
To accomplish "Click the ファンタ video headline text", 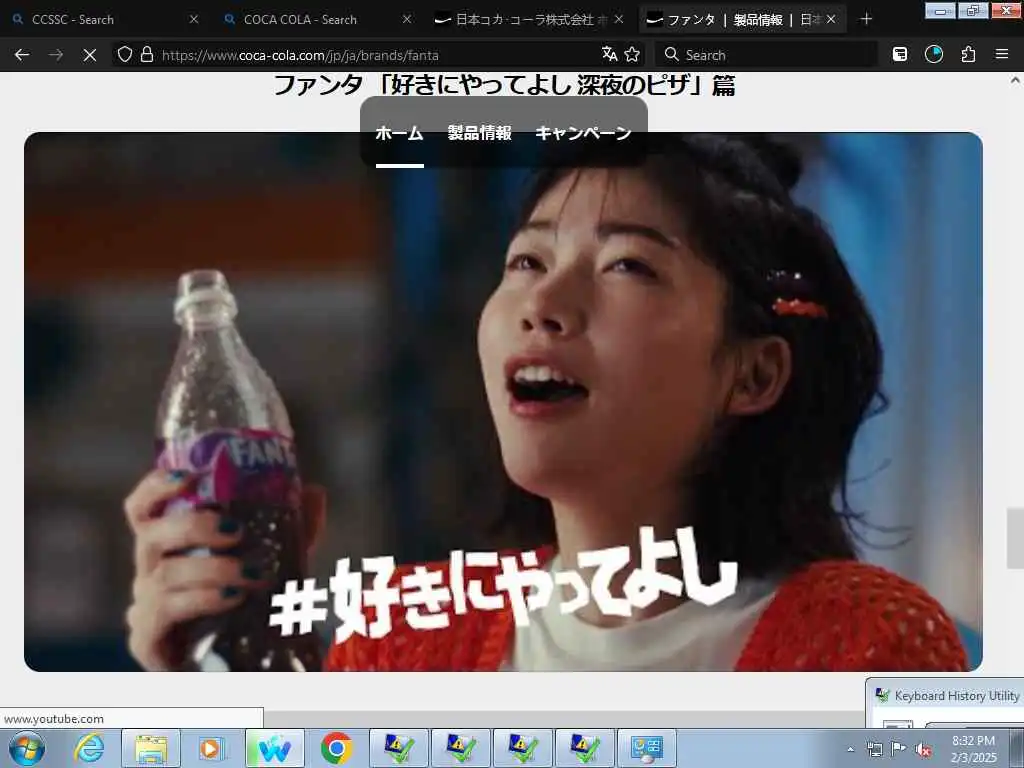I will tap(504, 85).
